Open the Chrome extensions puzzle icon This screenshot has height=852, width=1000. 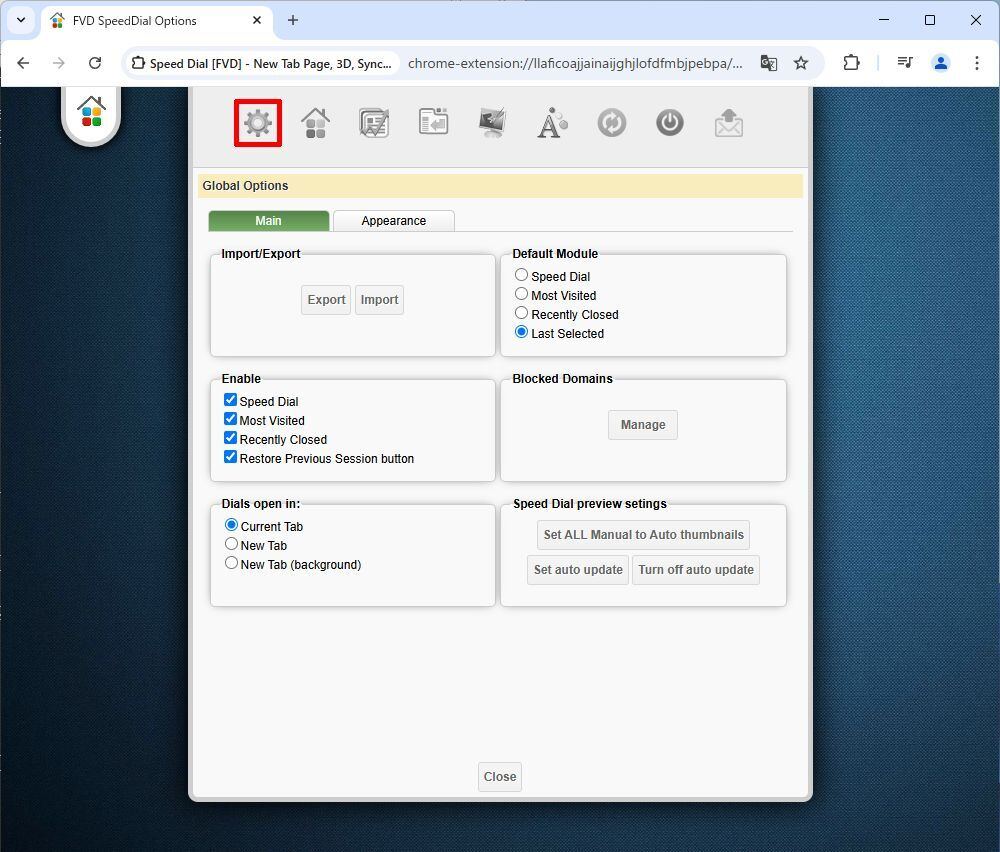(851, 63)
